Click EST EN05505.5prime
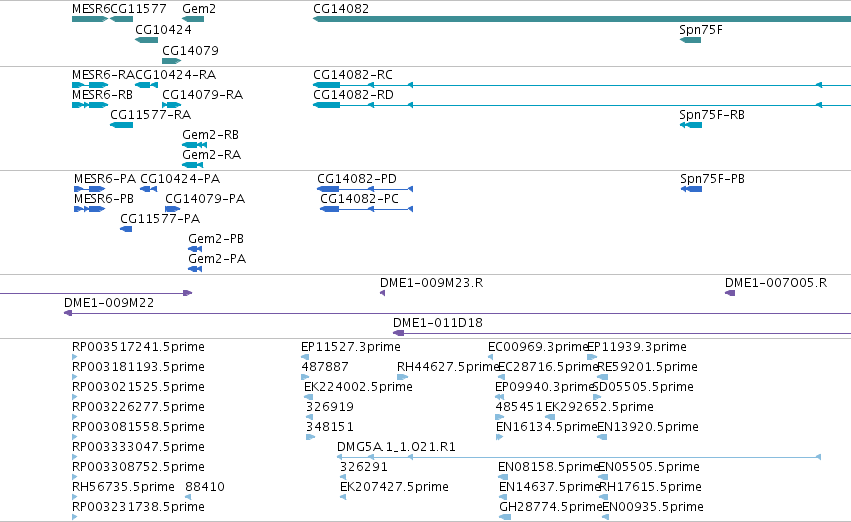851x522 pixels. 649,467
